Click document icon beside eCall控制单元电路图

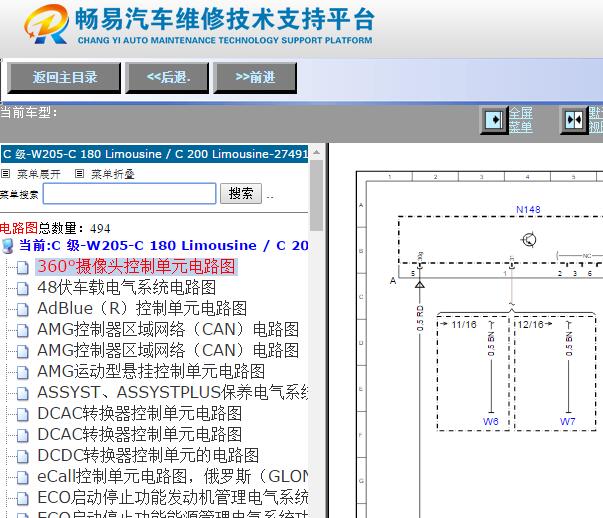pos(23,478)
